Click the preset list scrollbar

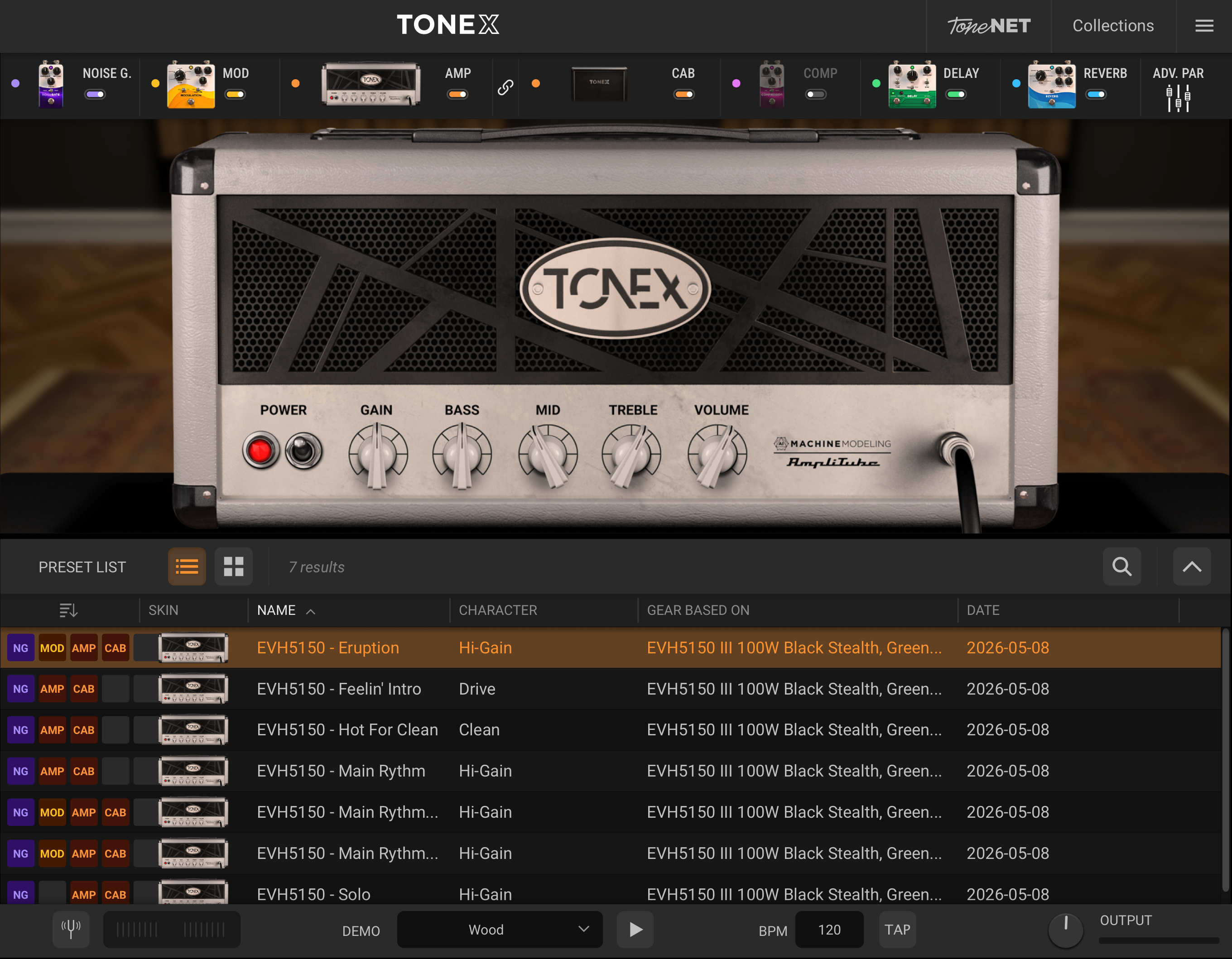pyautogui.click(x=1225, y=761)
